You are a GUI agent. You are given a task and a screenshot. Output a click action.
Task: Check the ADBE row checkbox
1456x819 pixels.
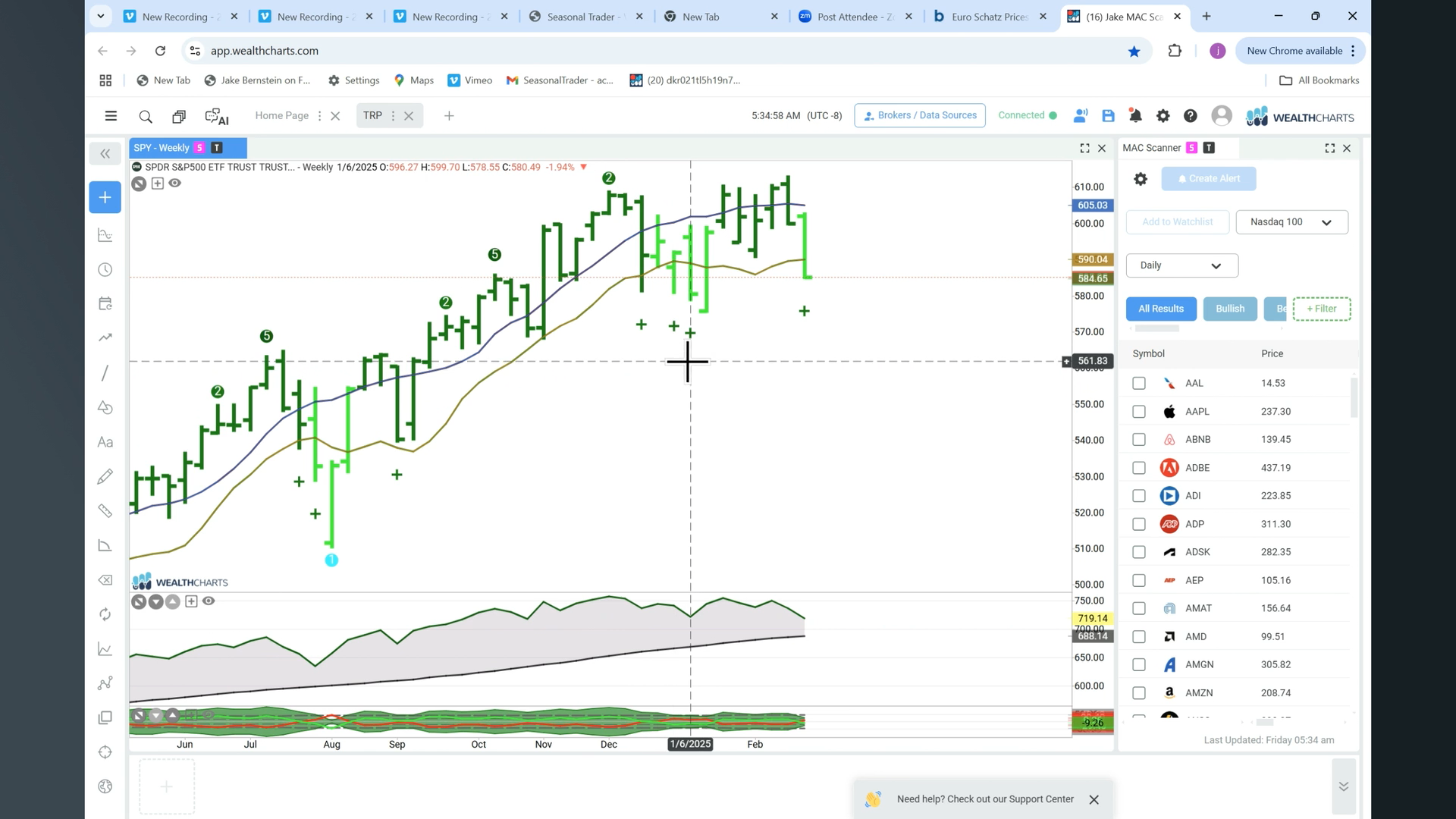[x=1139, y=468]
